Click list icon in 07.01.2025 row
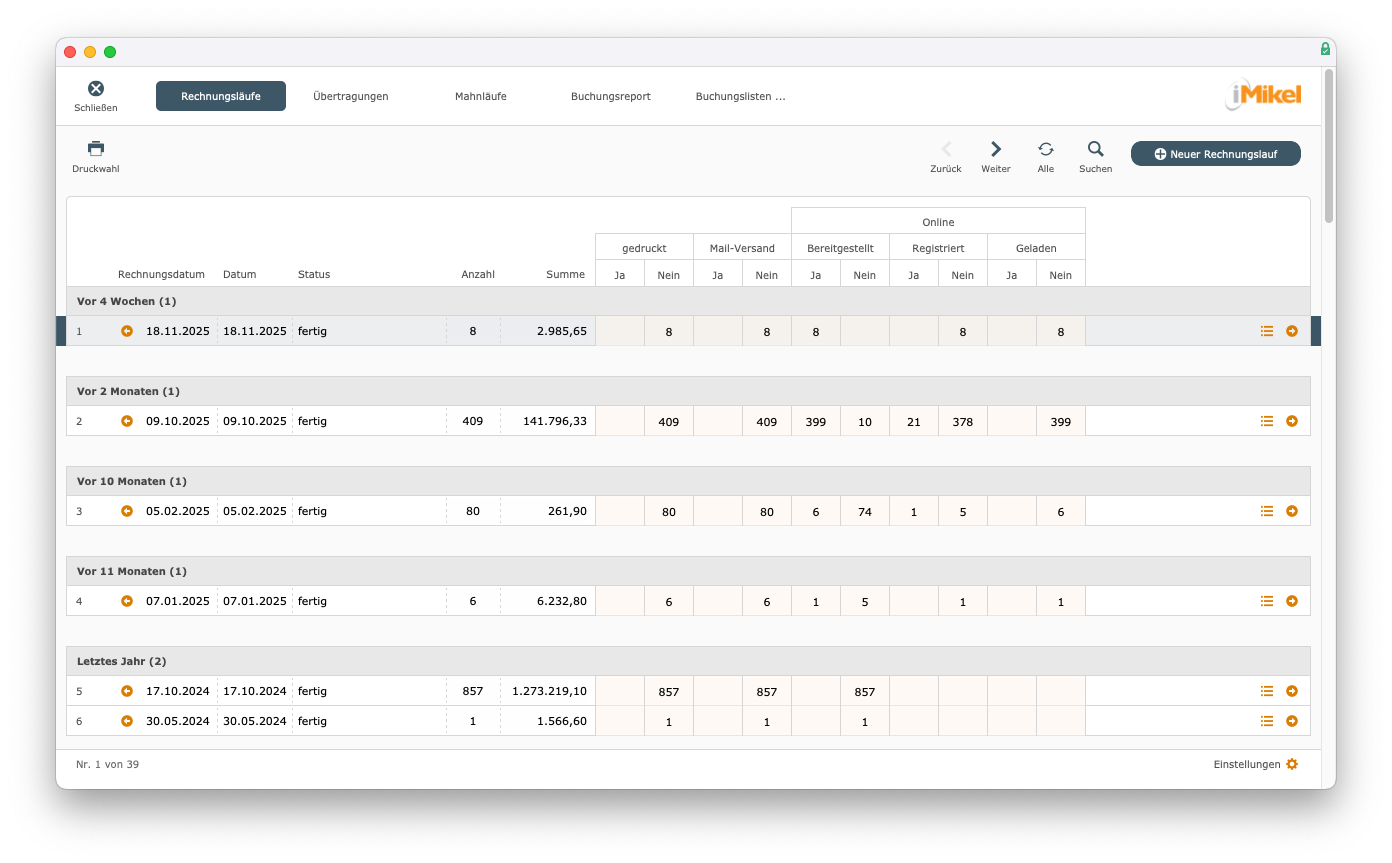The height and width of the screenshot is (863, 1392). [1267, 601]
